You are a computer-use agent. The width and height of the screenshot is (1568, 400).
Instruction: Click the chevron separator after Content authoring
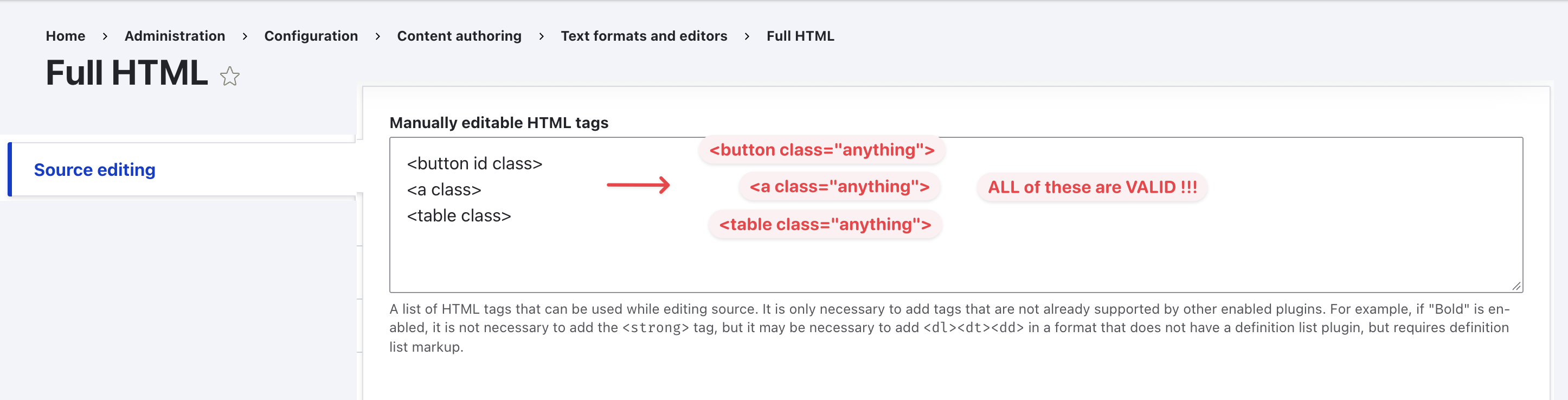coord(541,36)
